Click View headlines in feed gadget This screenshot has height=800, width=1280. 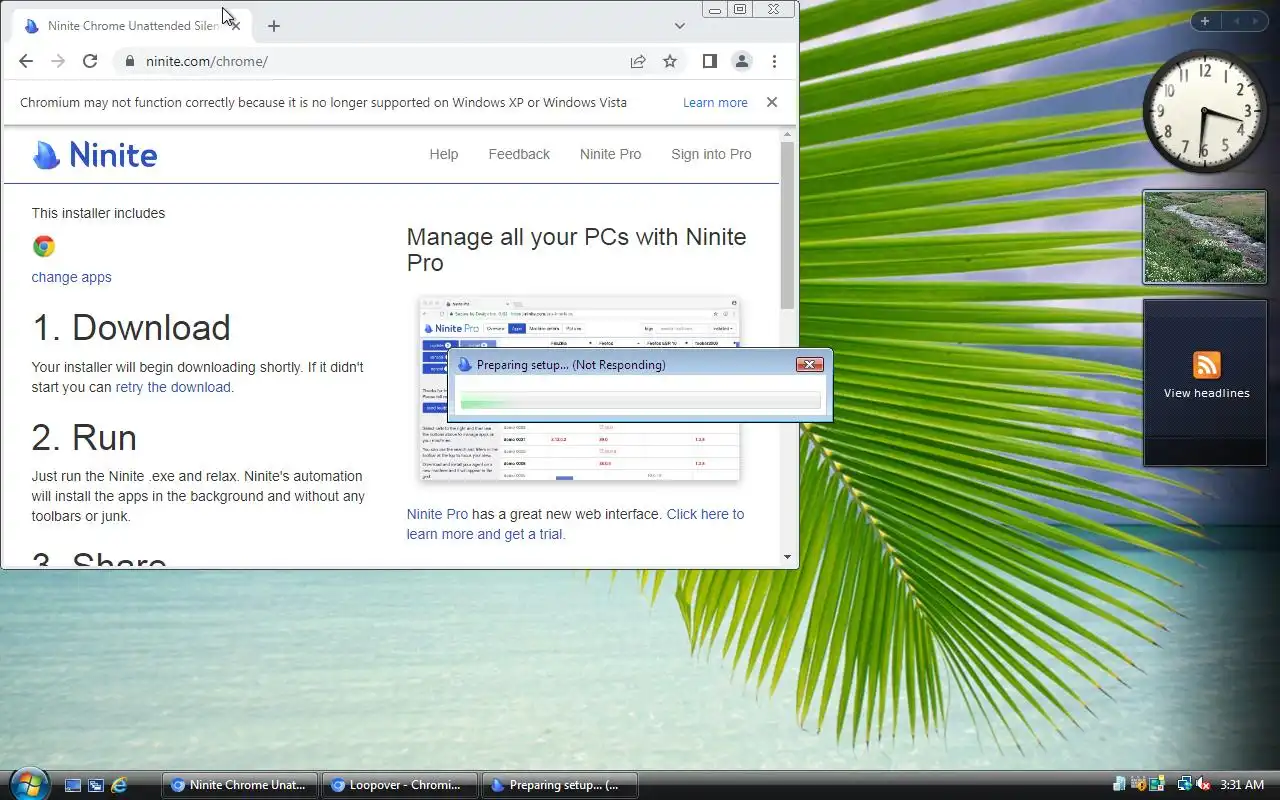[1206, 393]
